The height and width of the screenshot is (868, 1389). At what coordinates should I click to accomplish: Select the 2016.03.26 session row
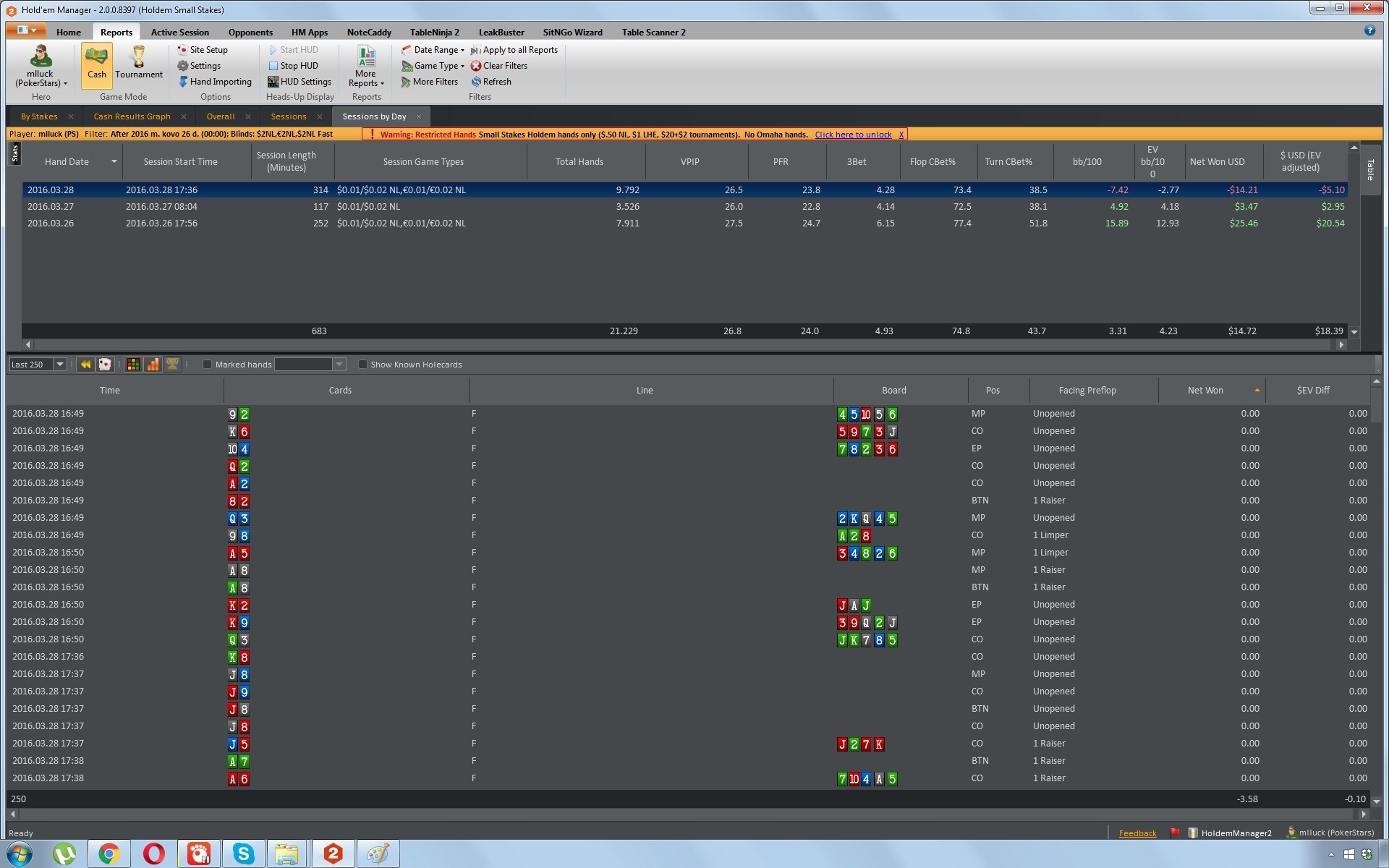pos(684,223)
